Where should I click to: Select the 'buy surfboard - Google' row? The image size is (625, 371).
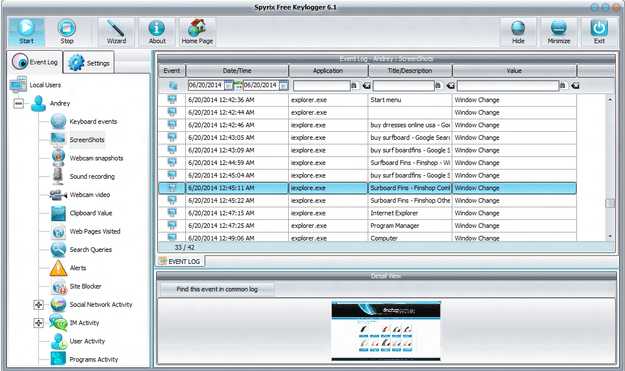coord(367,138)
